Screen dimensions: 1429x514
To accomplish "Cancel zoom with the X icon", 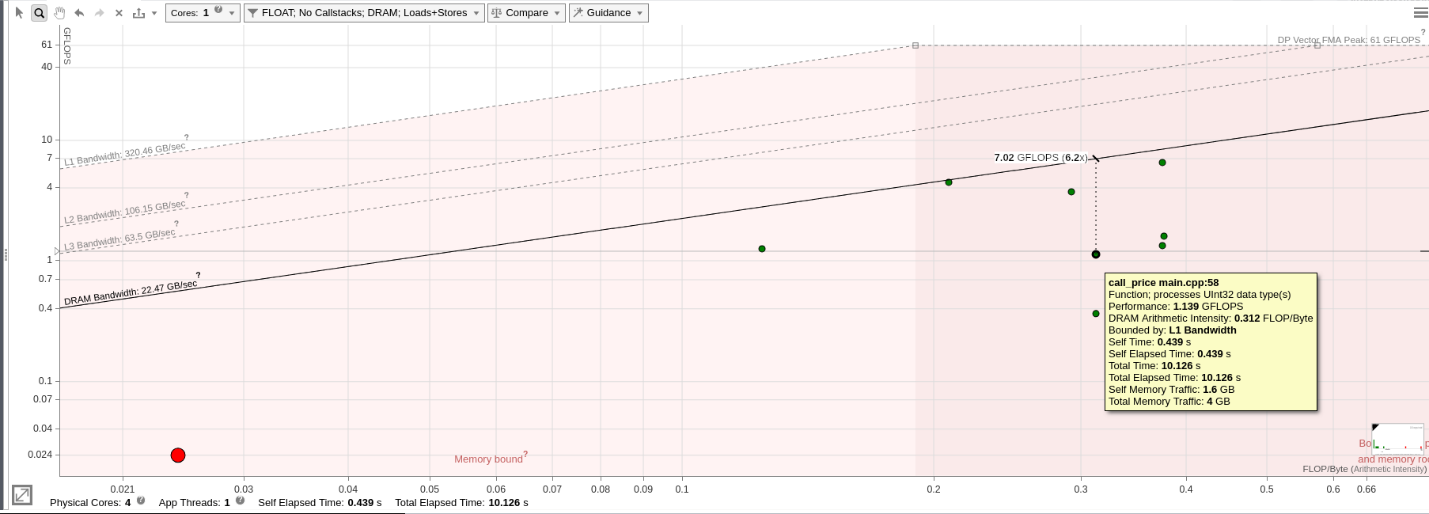I will coord(119,13).
